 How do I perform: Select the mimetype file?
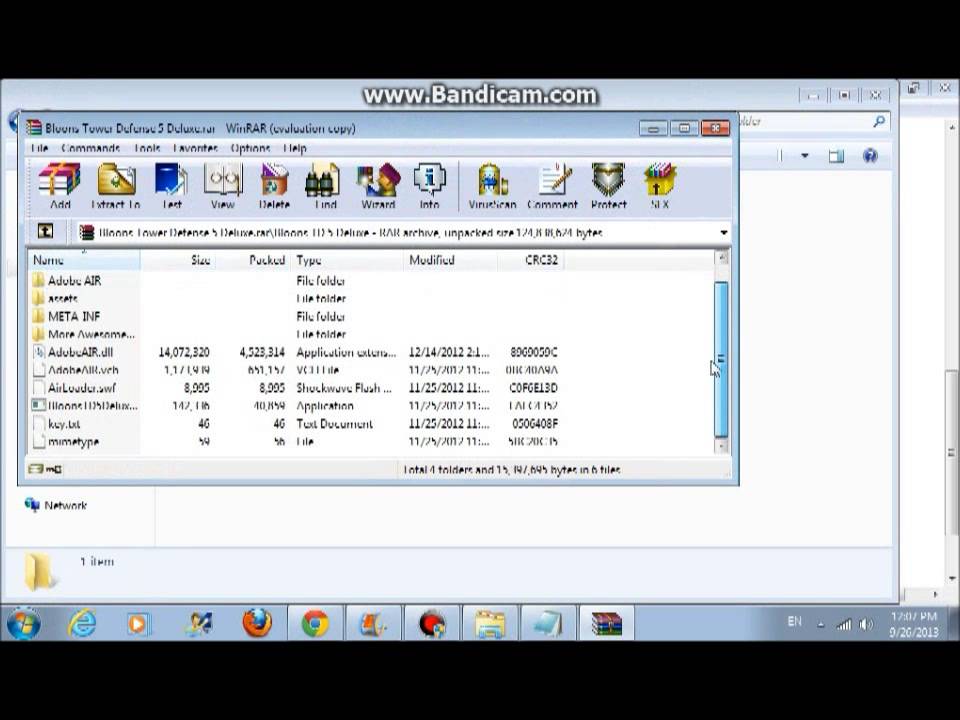pos(66,441)
